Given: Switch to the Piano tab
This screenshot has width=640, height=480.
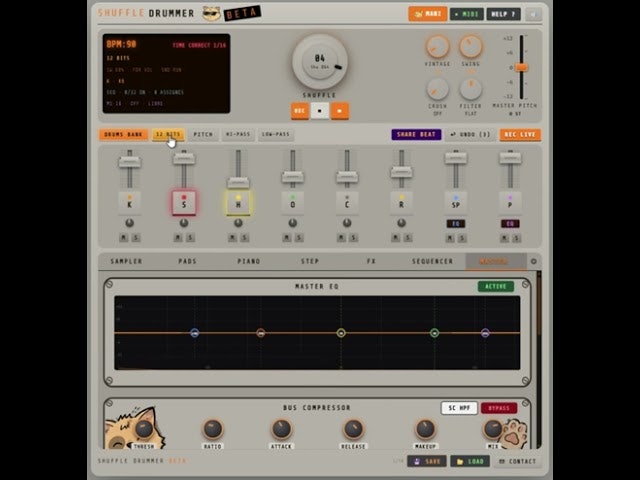Looking at the screenshot, I should pyautogui.click(x=249, y=261).
